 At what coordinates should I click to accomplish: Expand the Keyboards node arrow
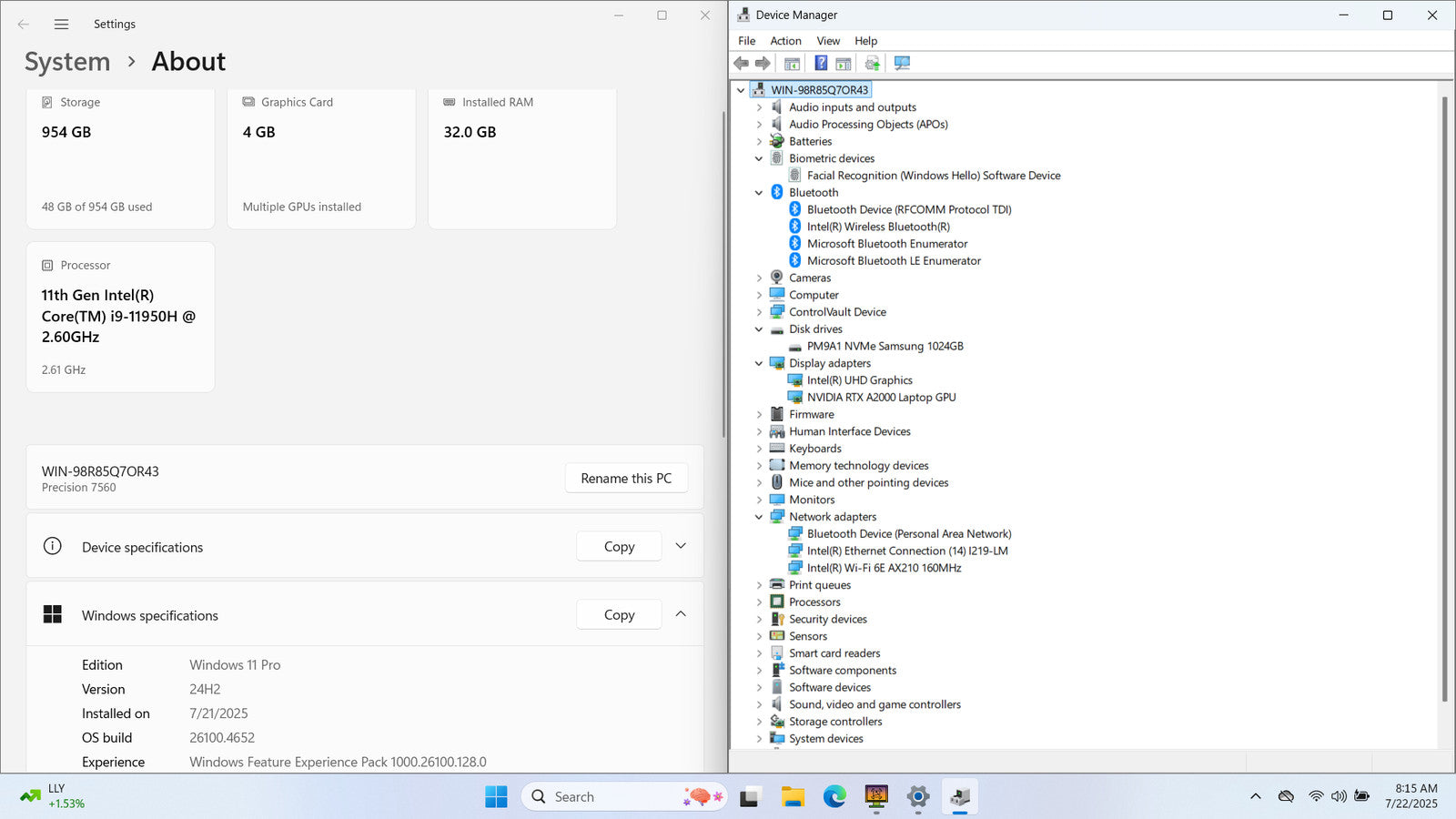[759, 449]
